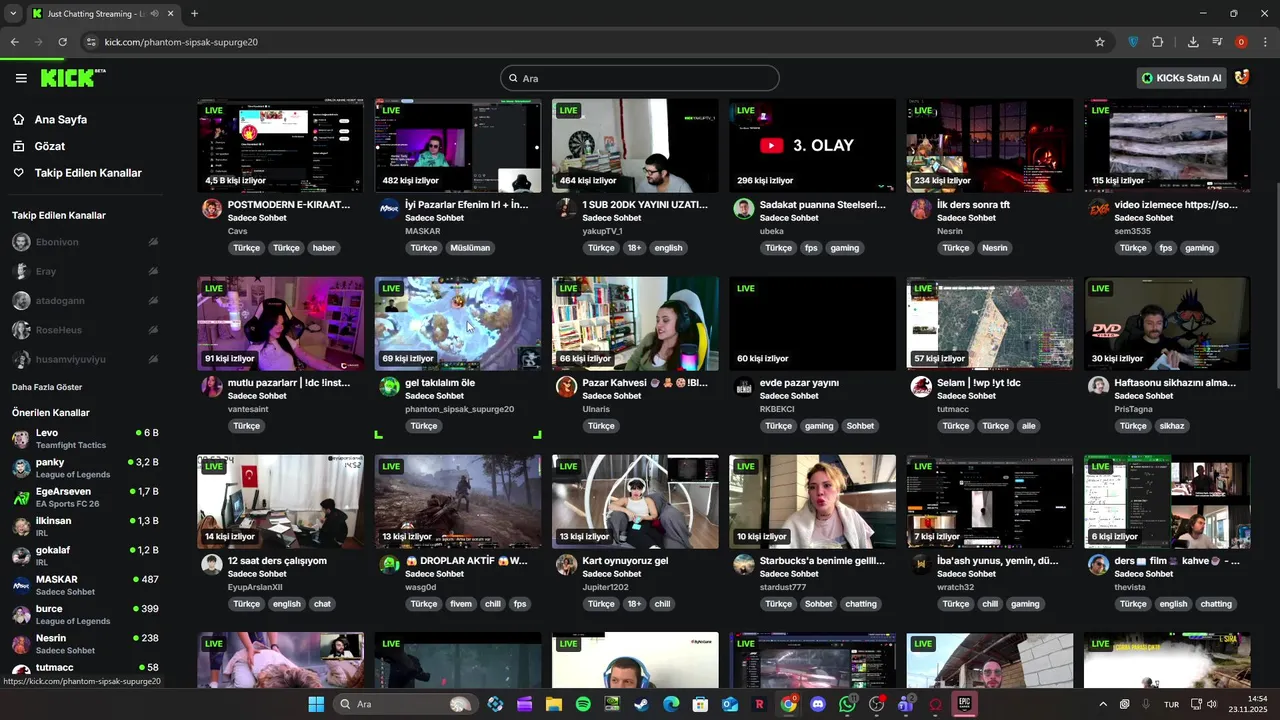
Task: Open Spotify from the taskbar
Action: click(x=583, y=704)
